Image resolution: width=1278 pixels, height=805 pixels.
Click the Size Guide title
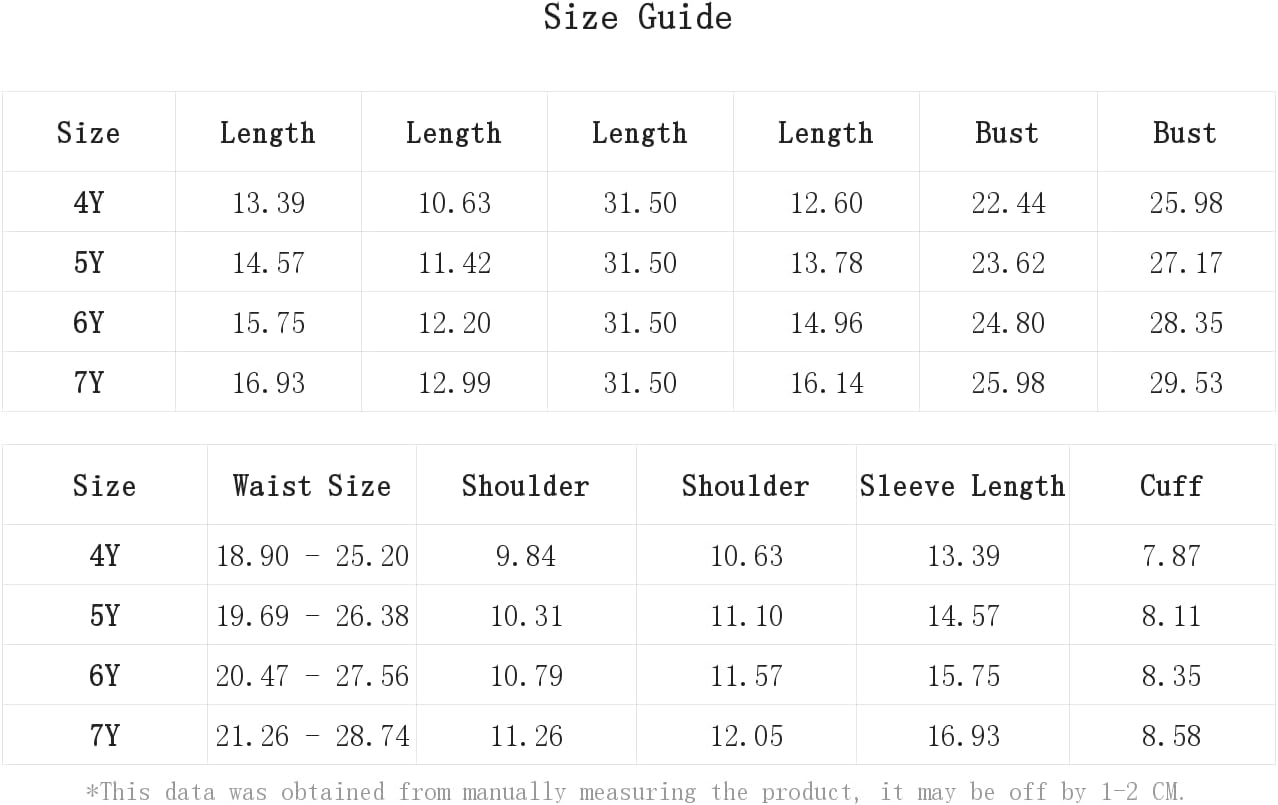638,18
